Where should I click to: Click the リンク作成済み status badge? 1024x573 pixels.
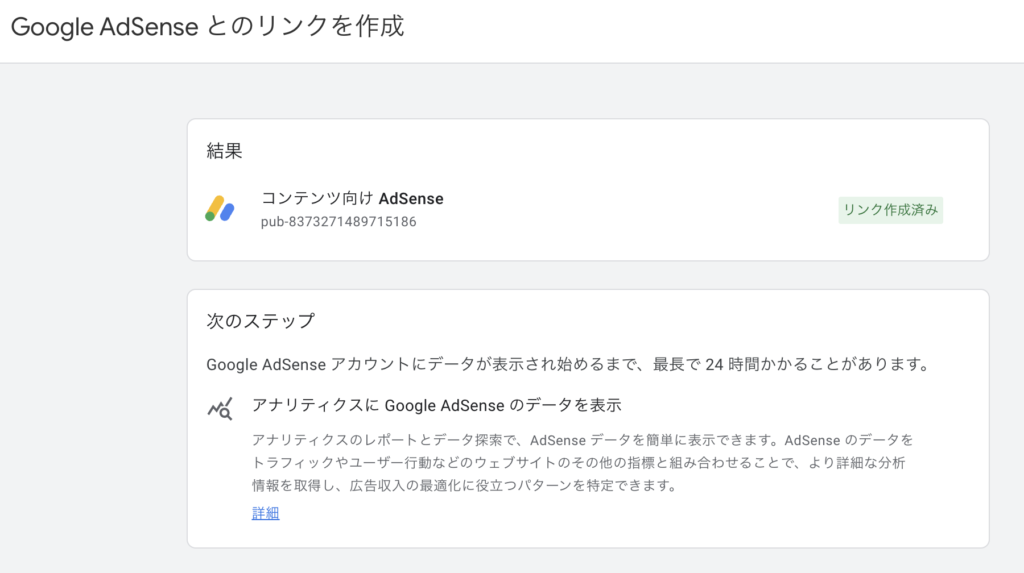point(890,210)
